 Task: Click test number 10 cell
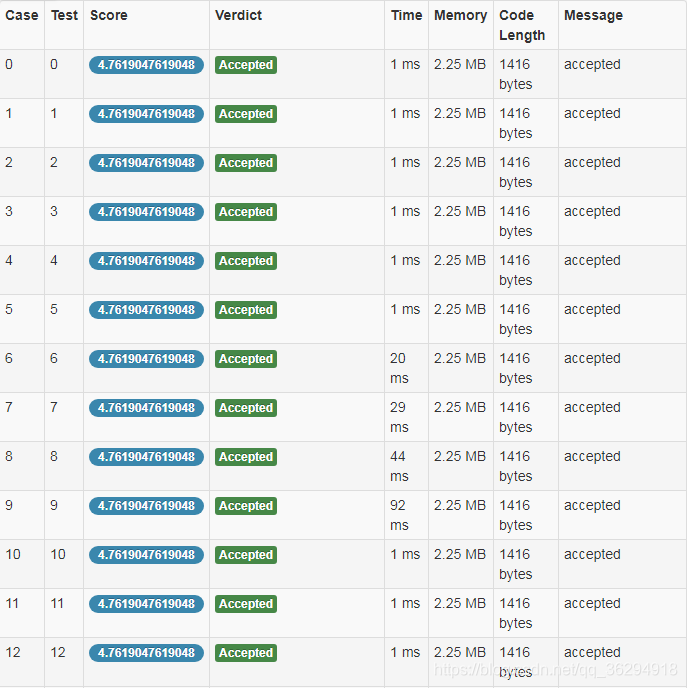(x=57, y=555)
